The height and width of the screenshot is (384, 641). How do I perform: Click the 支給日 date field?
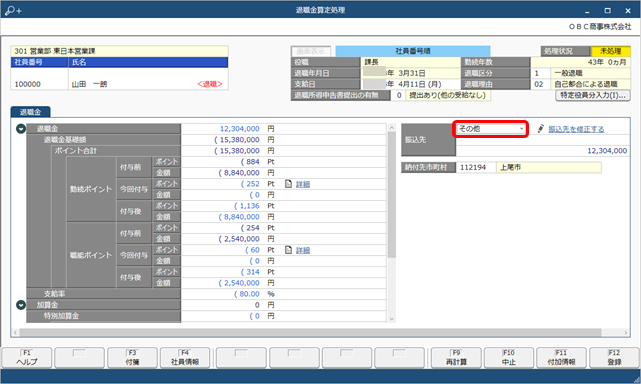[410, 84]
